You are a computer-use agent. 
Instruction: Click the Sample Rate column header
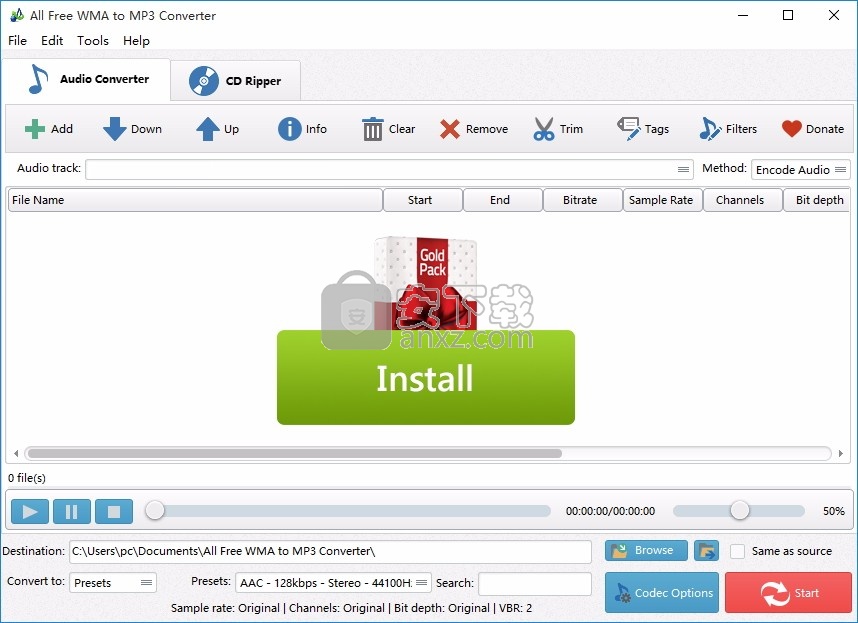pos(662,200)
